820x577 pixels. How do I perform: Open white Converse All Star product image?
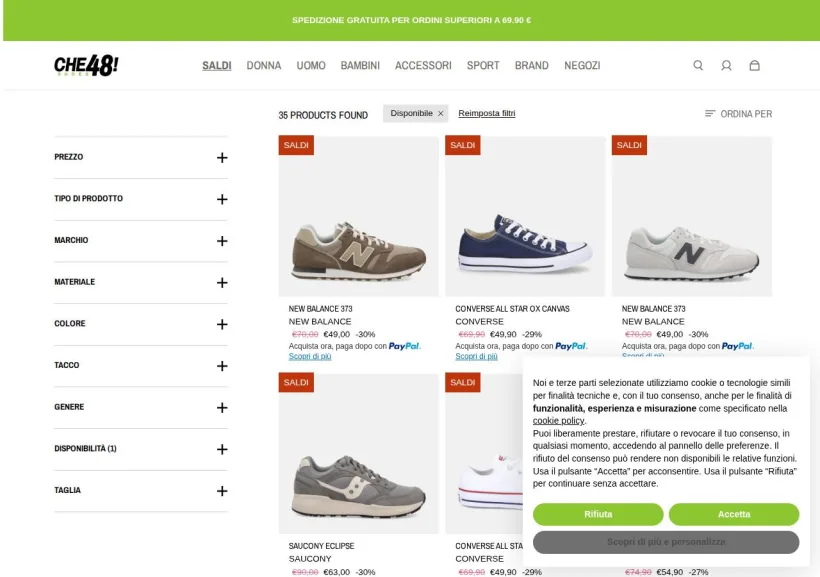(484, 454)
